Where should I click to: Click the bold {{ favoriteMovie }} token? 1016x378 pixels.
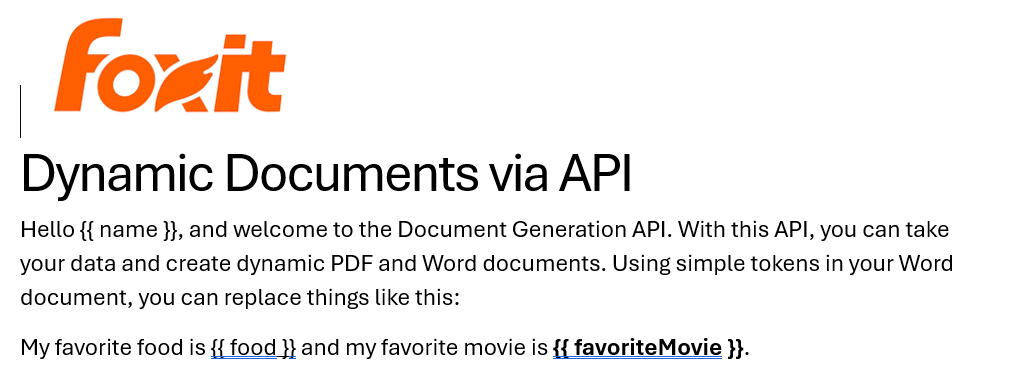tap(648, 348)
